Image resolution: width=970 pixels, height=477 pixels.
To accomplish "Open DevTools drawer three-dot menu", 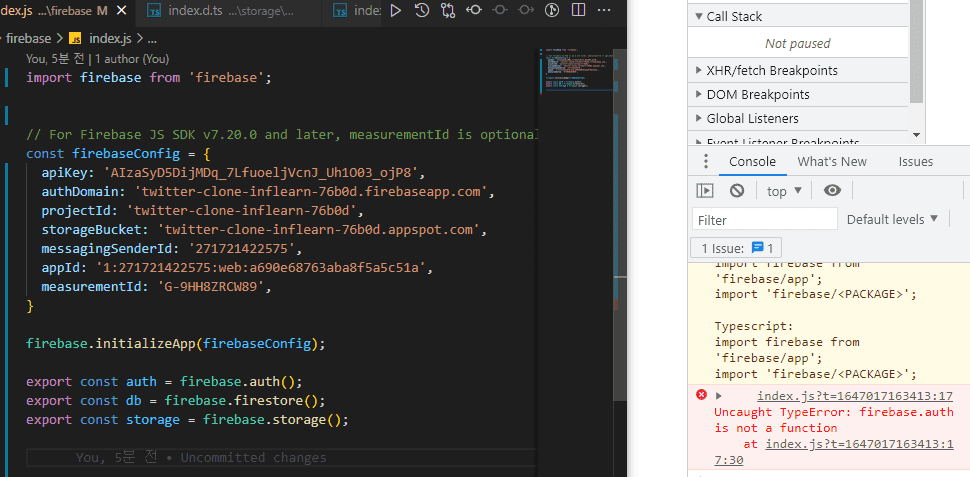I will pyautogui.click(x=705, y=162).
